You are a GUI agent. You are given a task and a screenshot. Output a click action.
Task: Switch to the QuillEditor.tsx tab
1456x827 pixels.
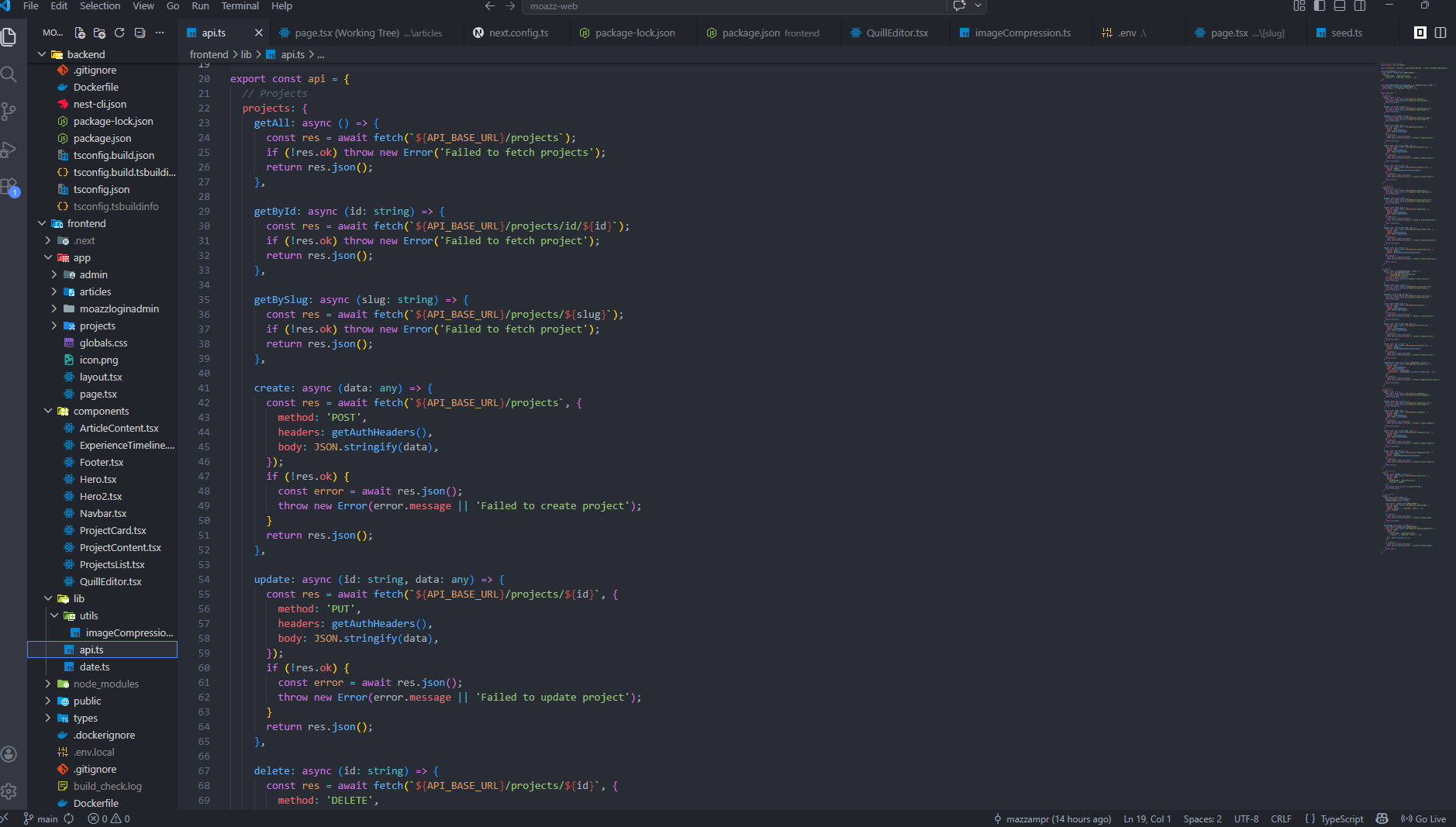pos(896,33)
